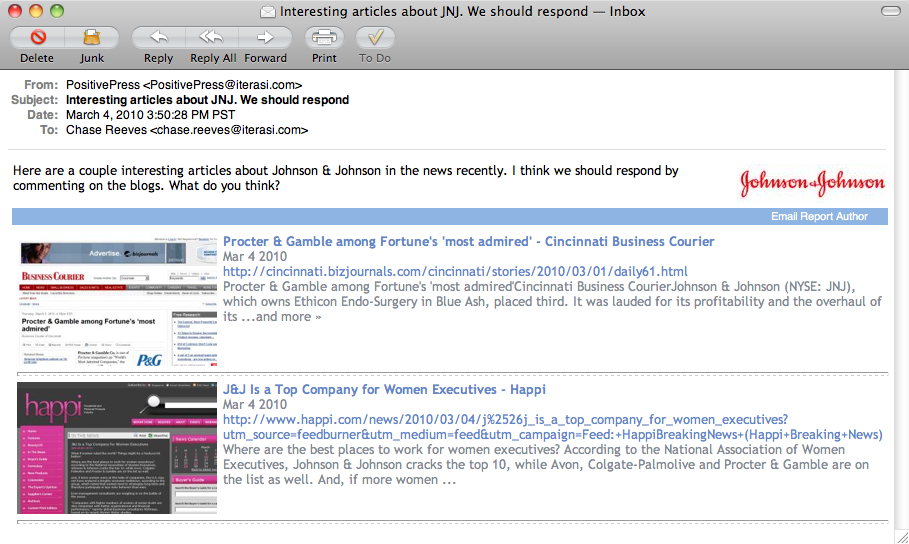This screenshot has height=544, width=909.
Task: Close the message window
Action: 14,11
